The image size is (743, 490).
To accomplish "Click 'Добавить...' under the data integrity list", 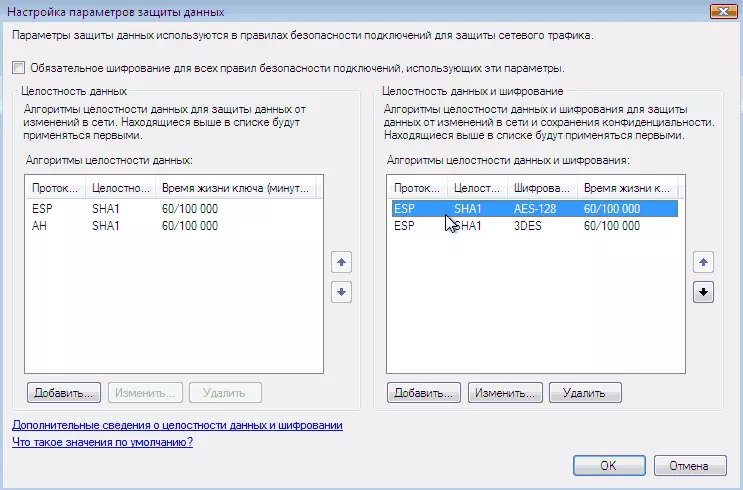I will click(x=65, y=393).
